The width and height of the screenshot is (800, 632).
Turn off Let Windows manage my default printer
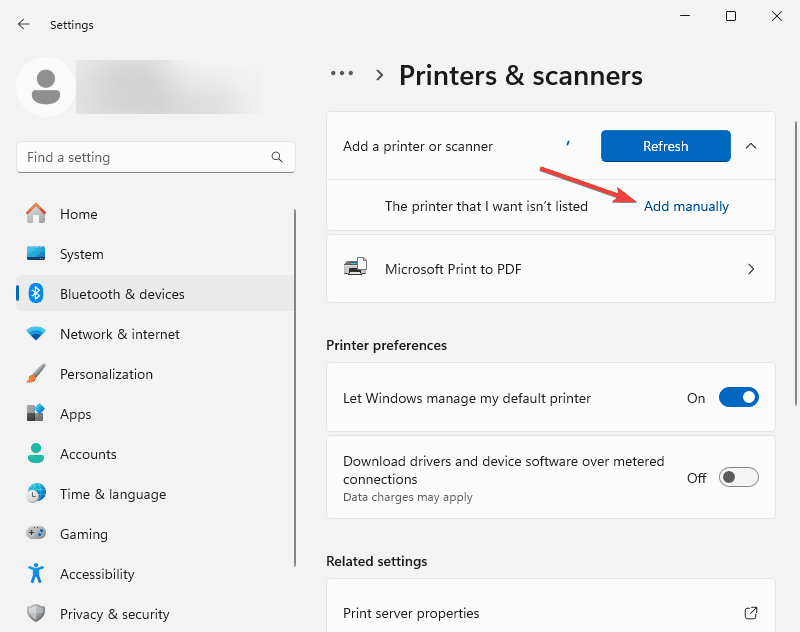click(x=738, y=397)
